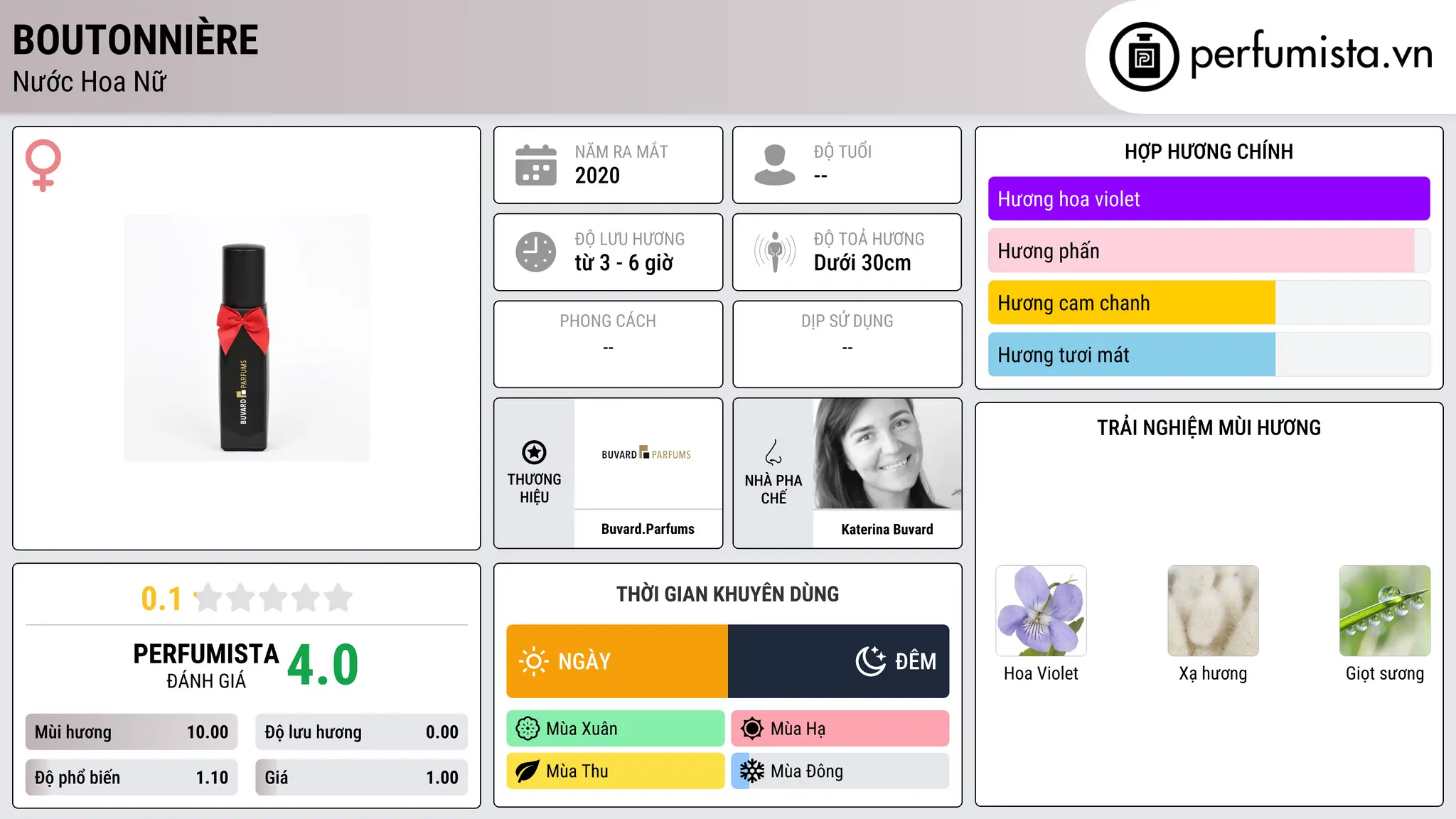Choose the Mùa Xuân season bar
Image resolution: width=1456 pixels, height=819 pixels.
point(616,729)
